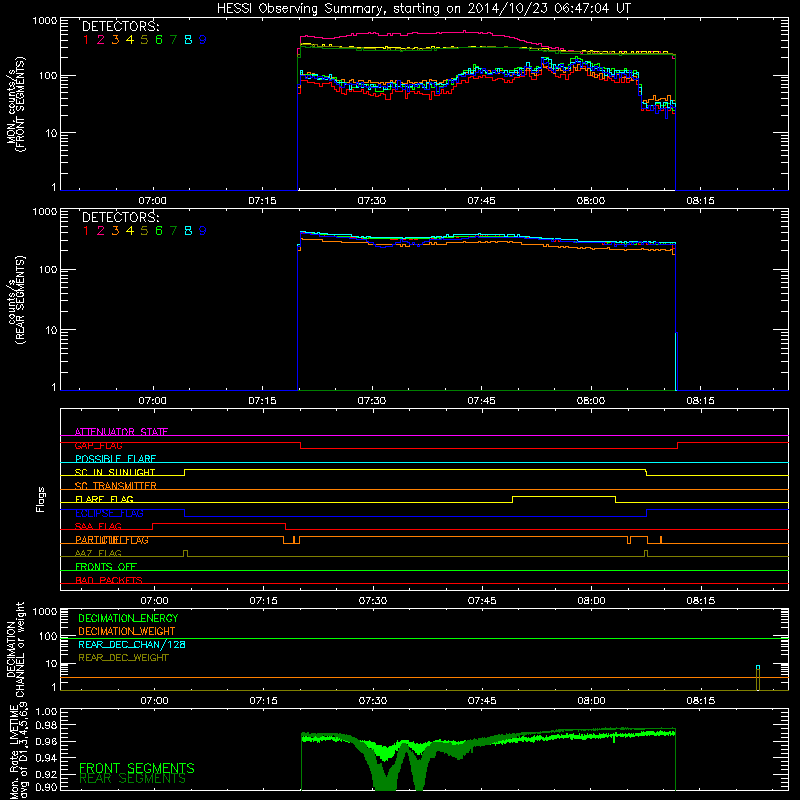Click the 0.98 tick on livetime axis
The width and height of the screenshot is (800, 800).
pos(46,725)
